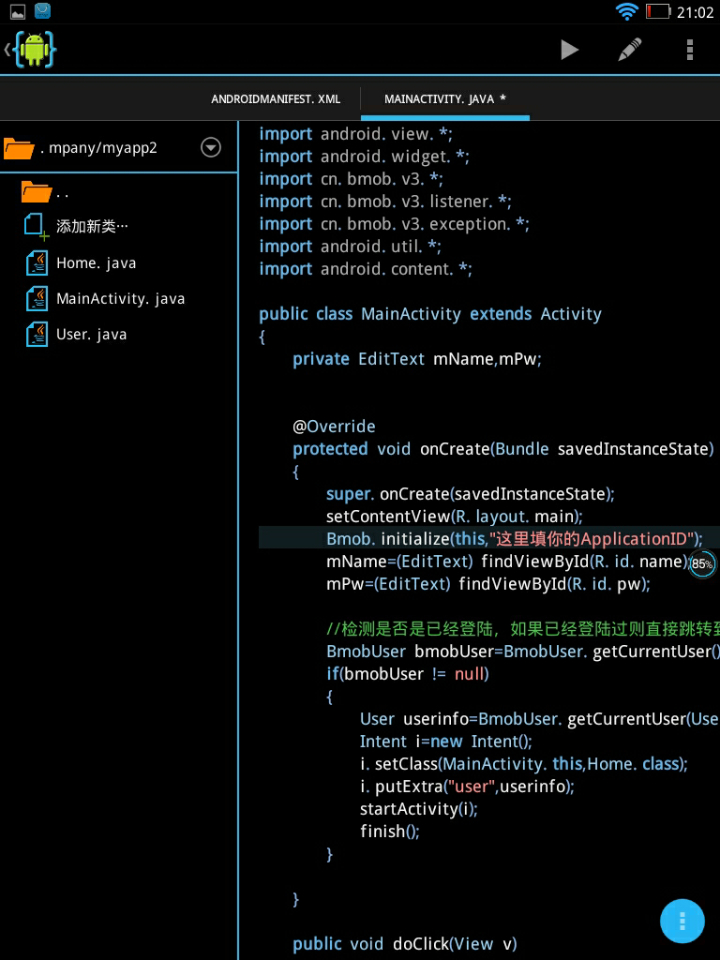Tap the blue floating action button
Viewport: 720px width, 960px height.
pos(682,920)
